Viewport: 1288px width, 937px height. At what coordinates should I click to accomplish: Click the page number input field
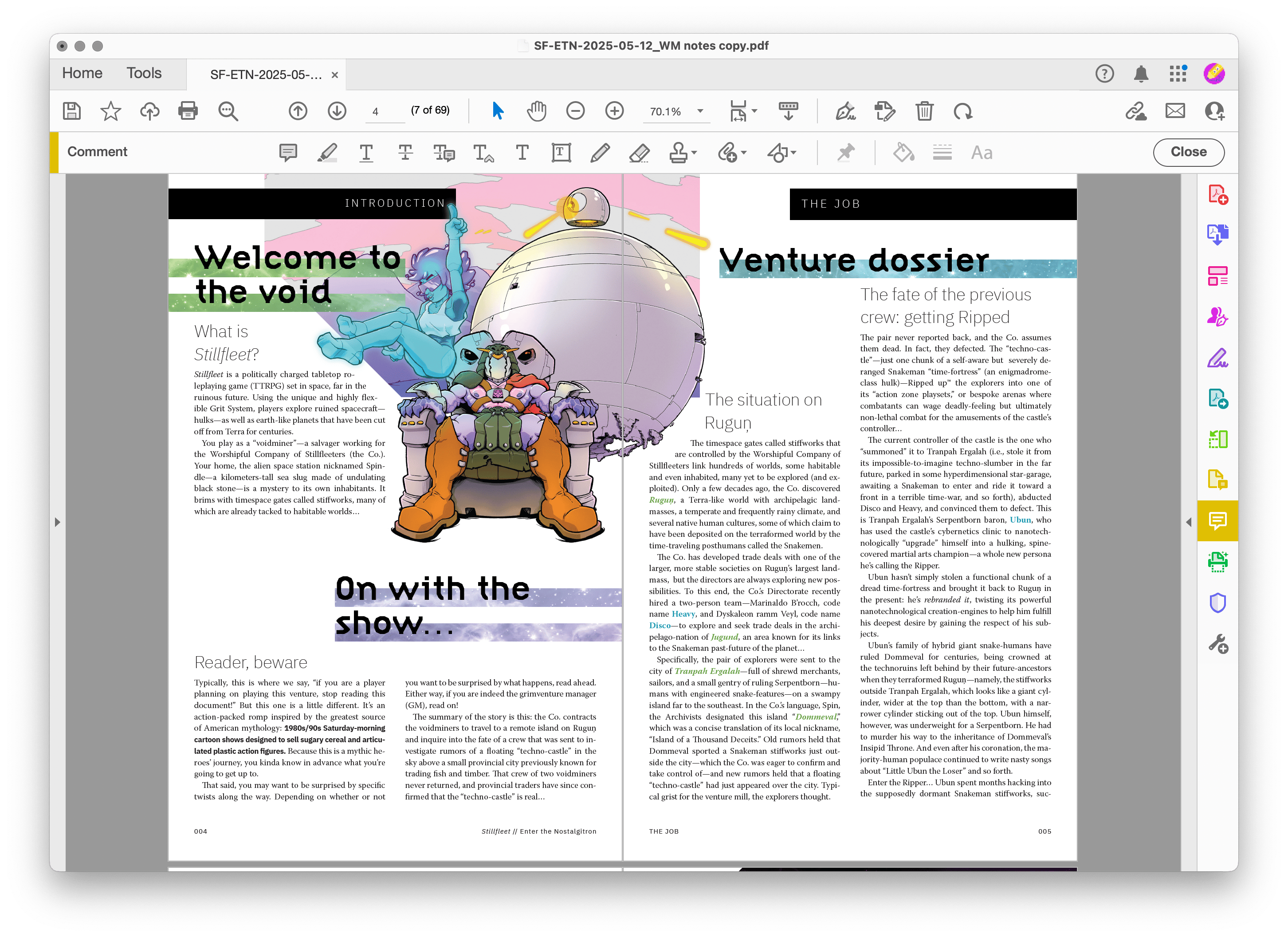point(384,111)
